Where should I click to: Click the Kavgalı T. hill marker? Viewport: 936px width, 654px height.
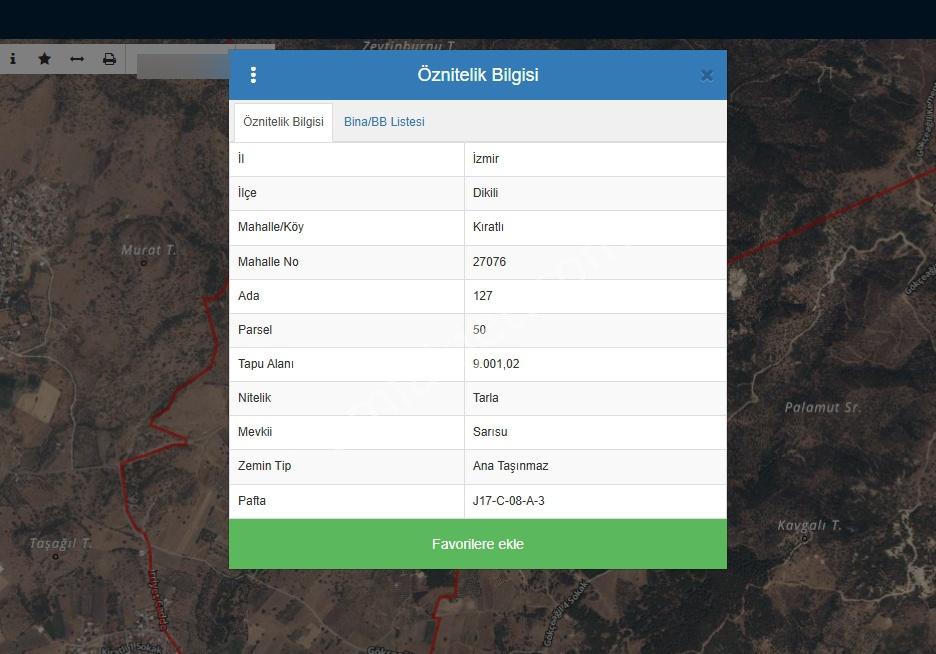click(x=804, y=539)
